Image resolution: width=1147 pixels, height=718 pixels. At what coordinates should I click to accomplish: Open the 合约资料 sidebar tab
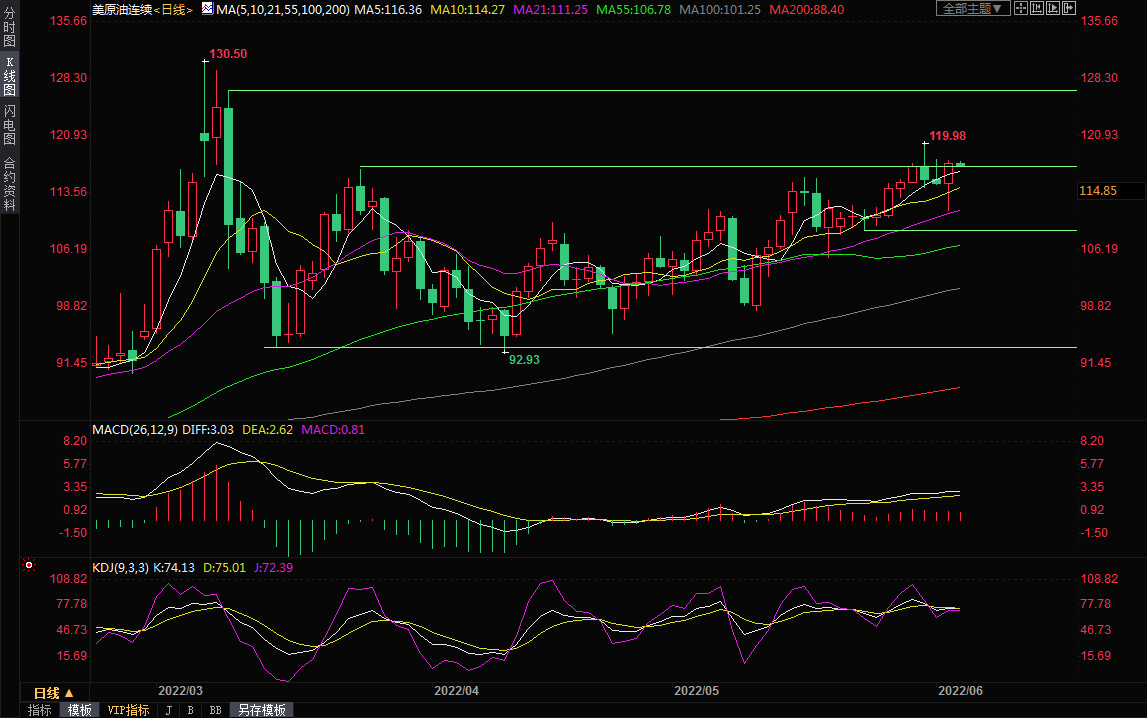[9, 184]
